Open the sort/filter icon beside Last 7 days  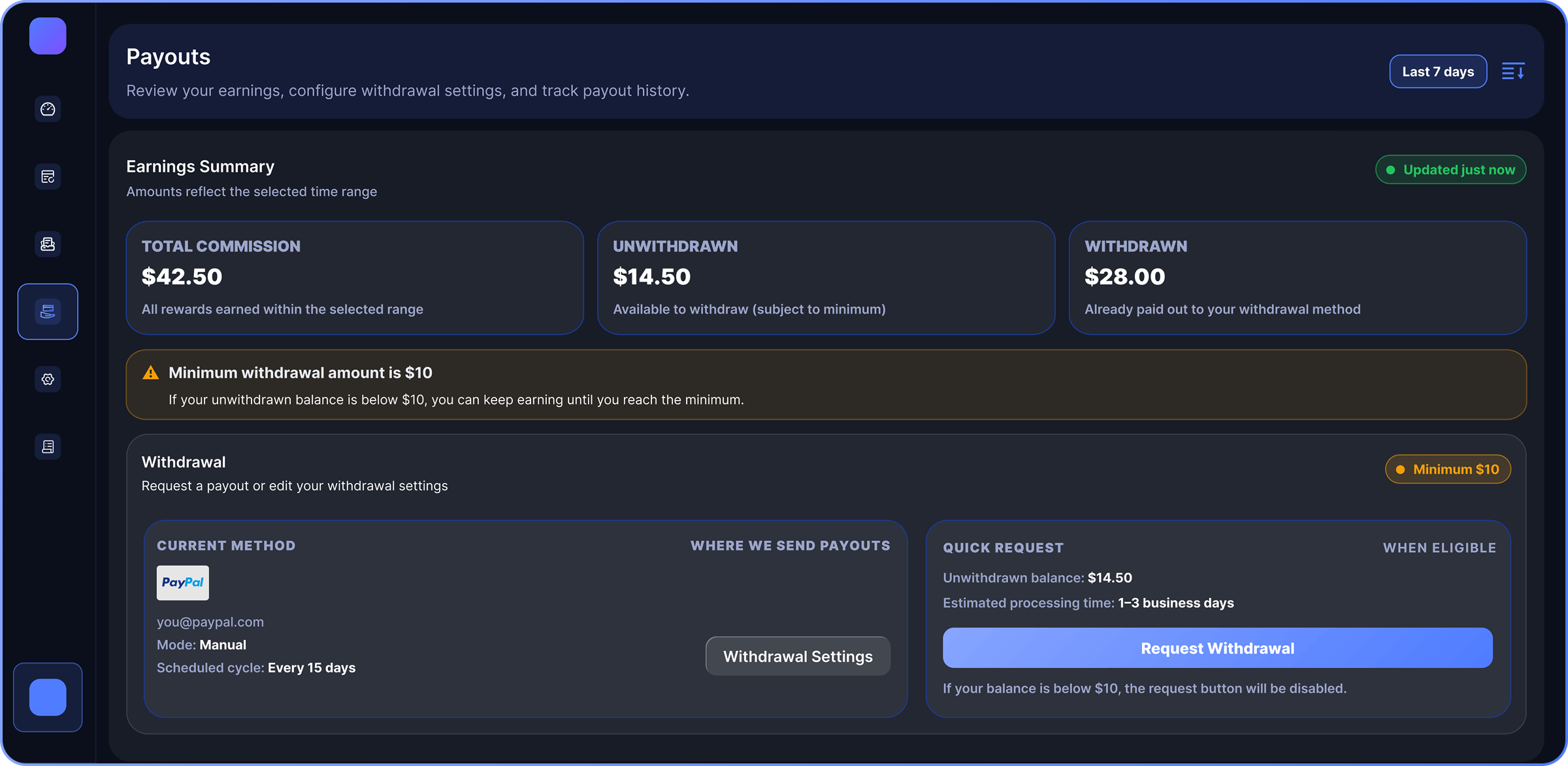point(1513,71)
